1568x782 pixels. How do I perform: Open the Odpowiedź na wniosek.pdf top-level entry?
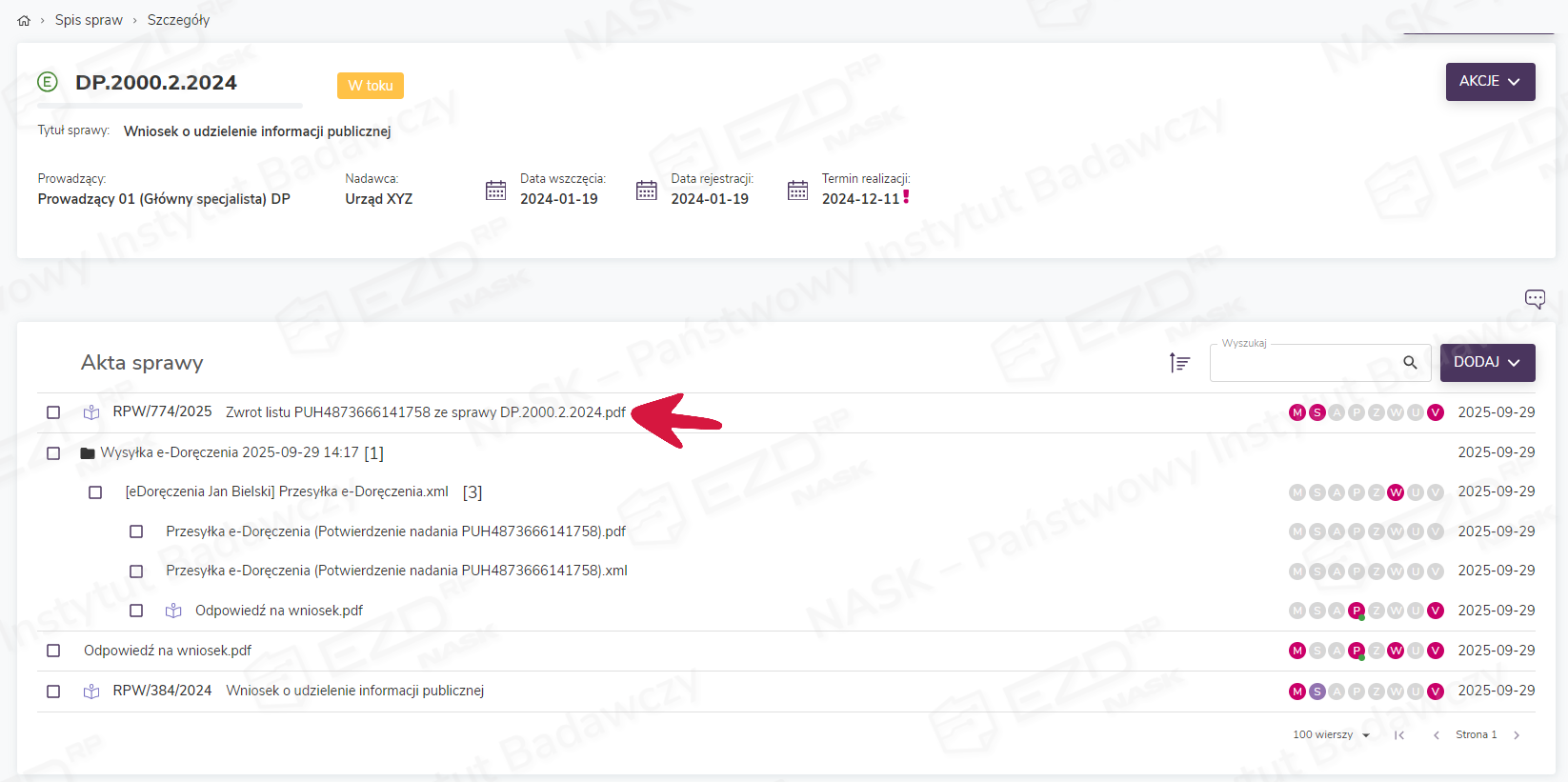pyautogui.click(x=168, y=651)
